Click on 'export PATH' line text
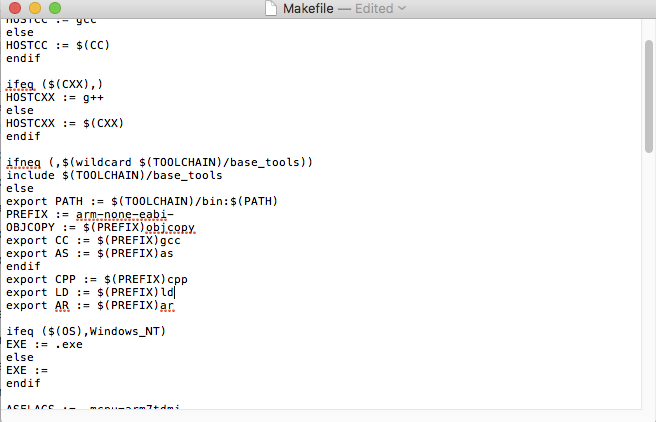 140,201
